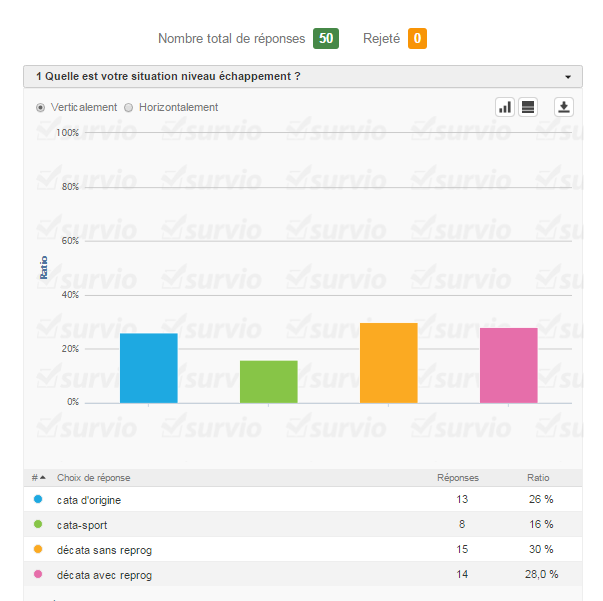This screenshot has width=603, height=601.
Task: Click the green total responses badge 50
Action: click(x=325, y=39)
